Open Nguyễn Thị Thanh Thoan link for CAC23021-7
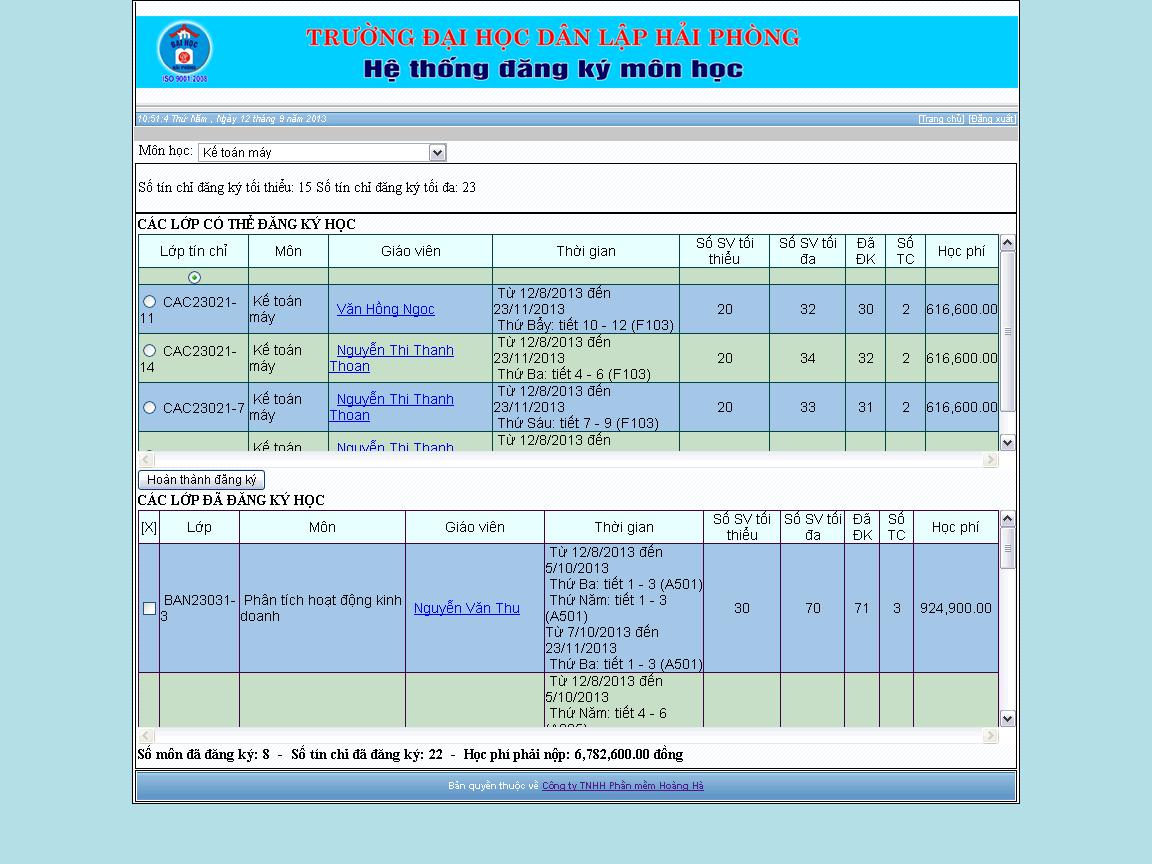Screen dimensions: 1152x864 [x=392, y=407]
